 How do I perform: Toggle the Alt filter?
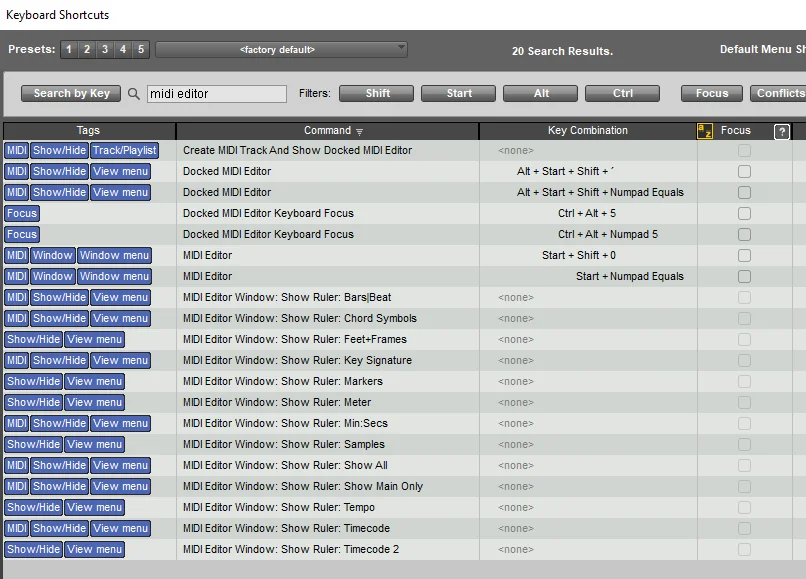pos(540,94)
